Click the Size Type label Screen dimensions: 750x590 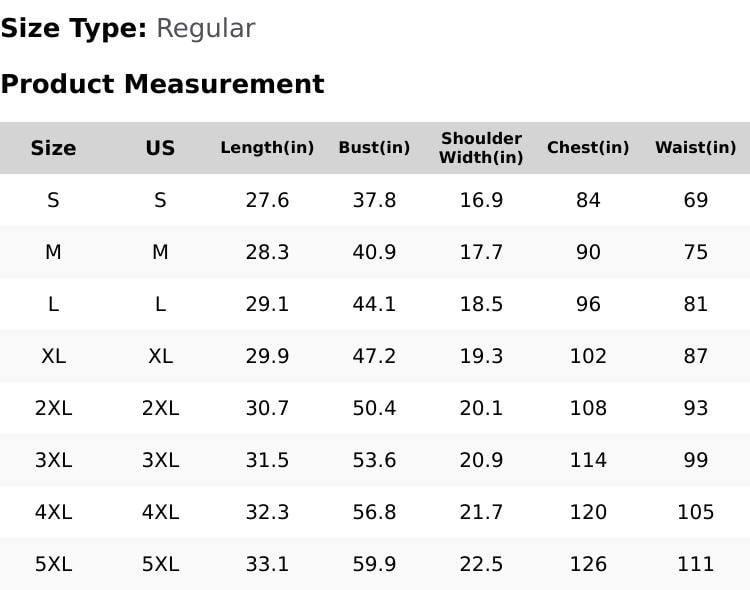tap(74, 29)
